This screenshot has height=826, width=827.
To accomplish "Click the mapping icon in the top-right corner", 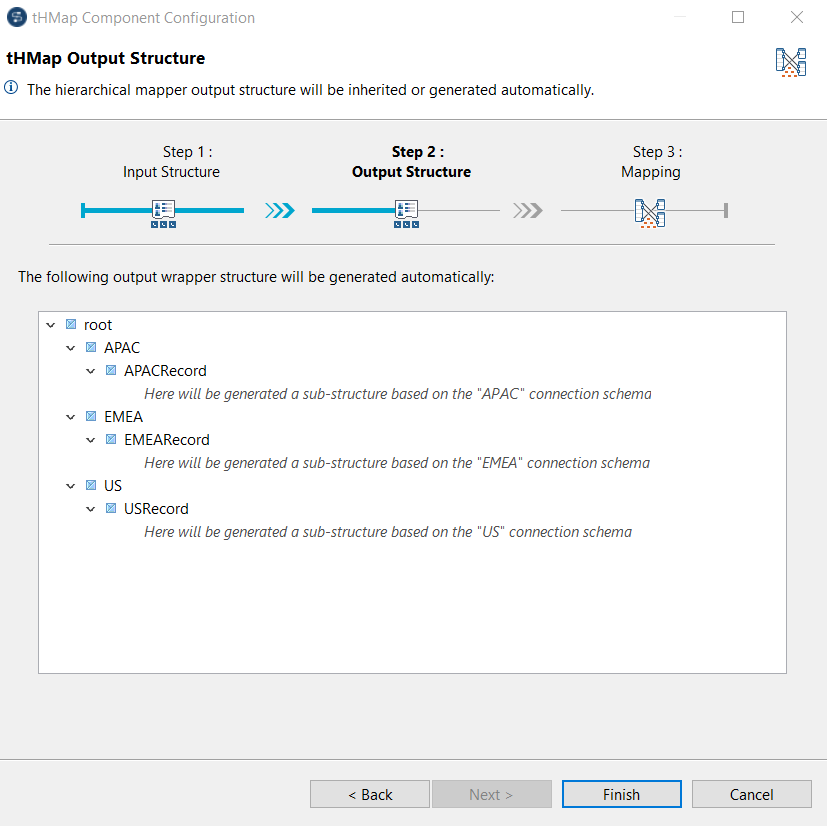I will pos(791,62).
